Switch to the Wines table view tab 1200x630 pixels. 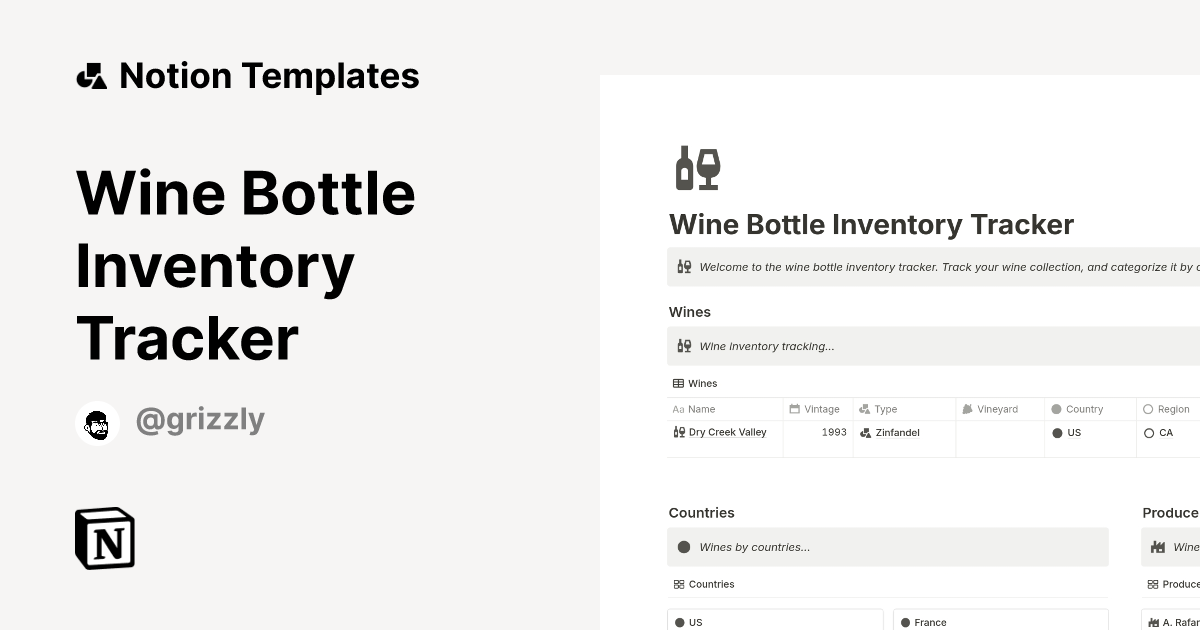coord(694,383)
